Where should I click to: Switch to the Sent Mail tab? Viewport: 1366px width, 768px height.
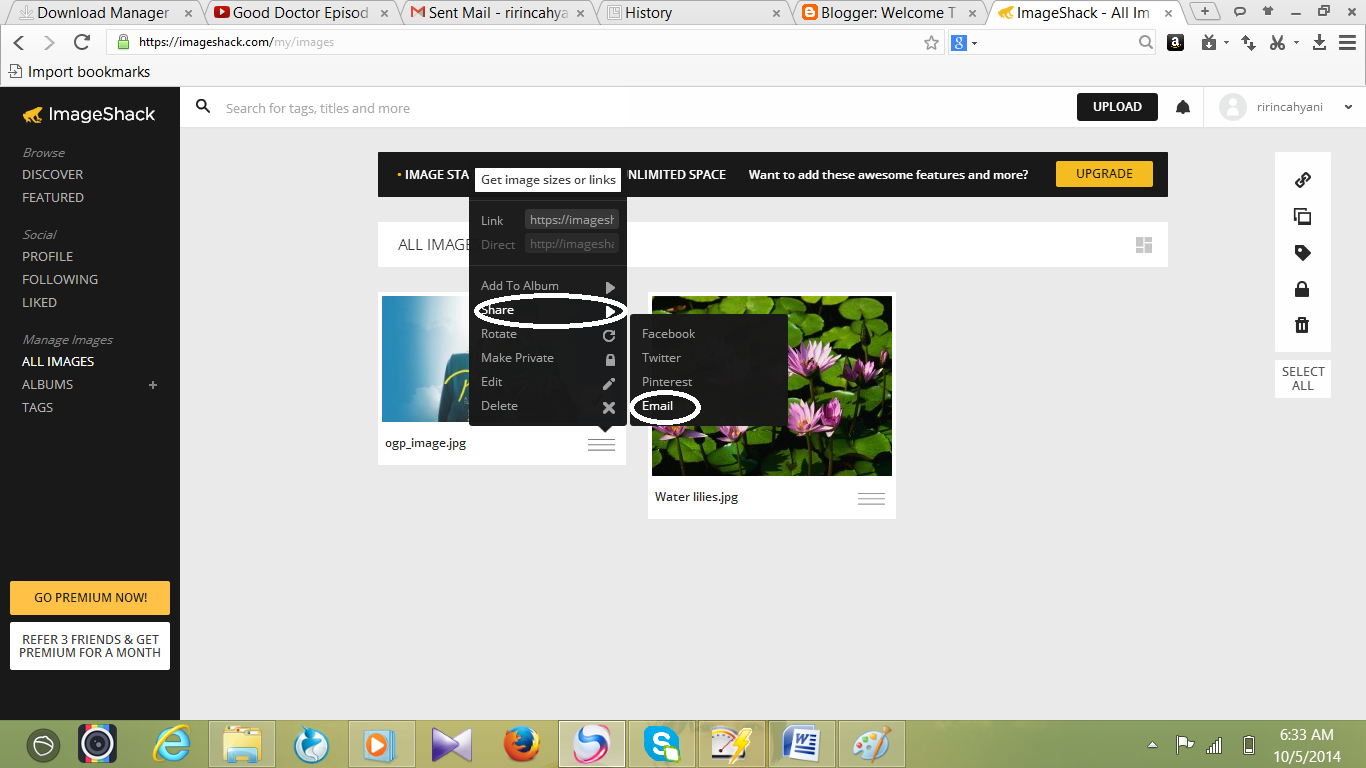pos(497,13)
